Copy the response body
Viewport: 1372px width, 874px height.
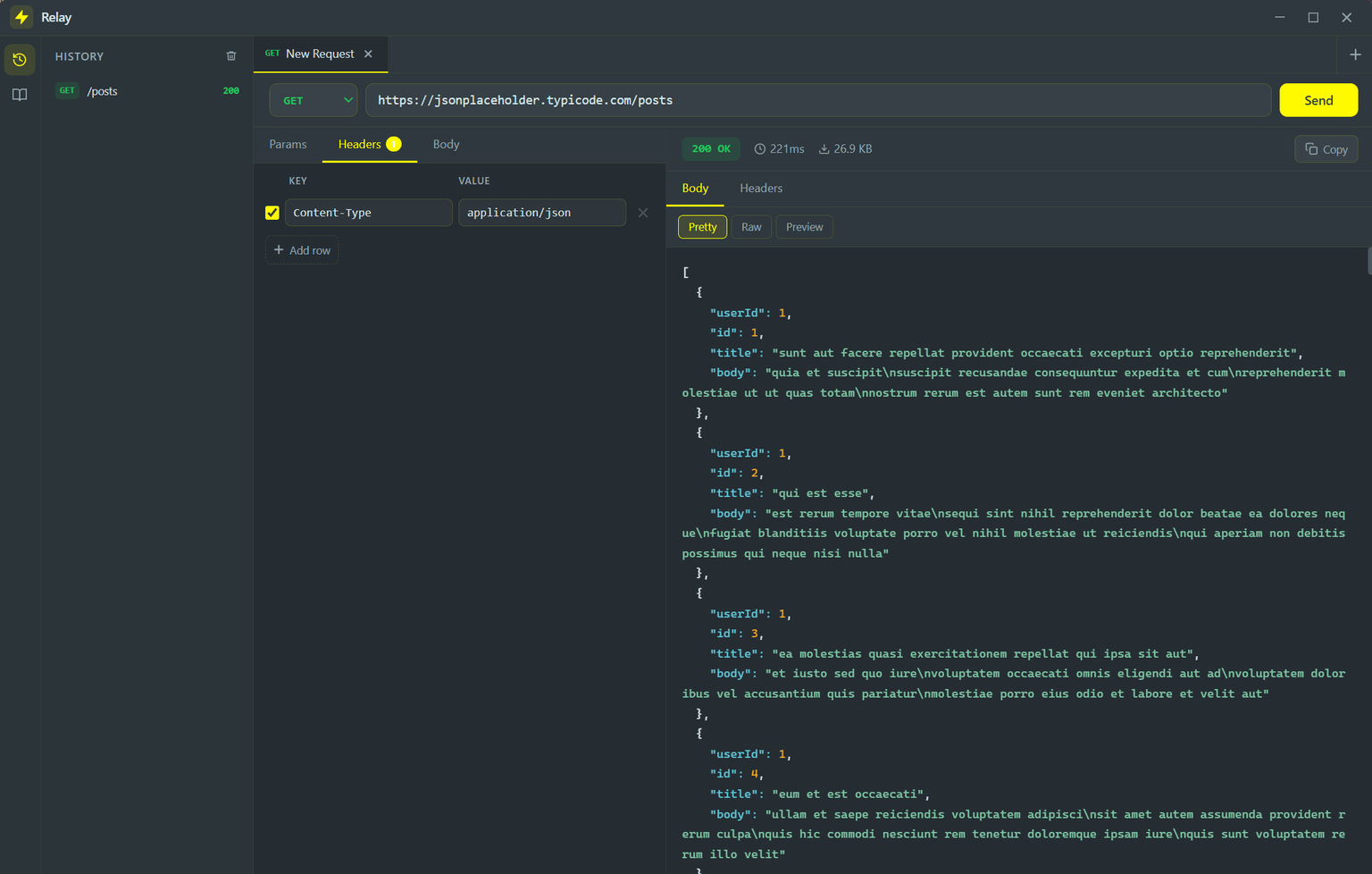[1326, 149]
